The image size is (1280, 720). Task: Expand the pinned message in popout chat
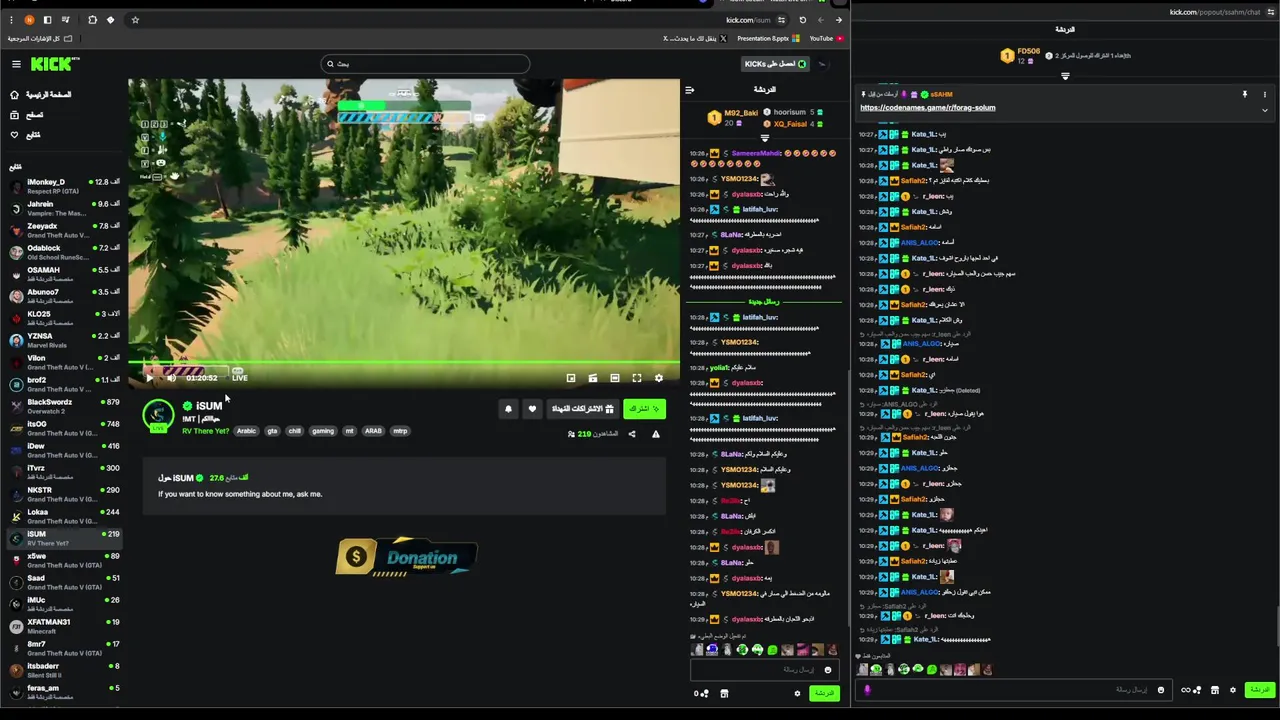(1264, 109)
